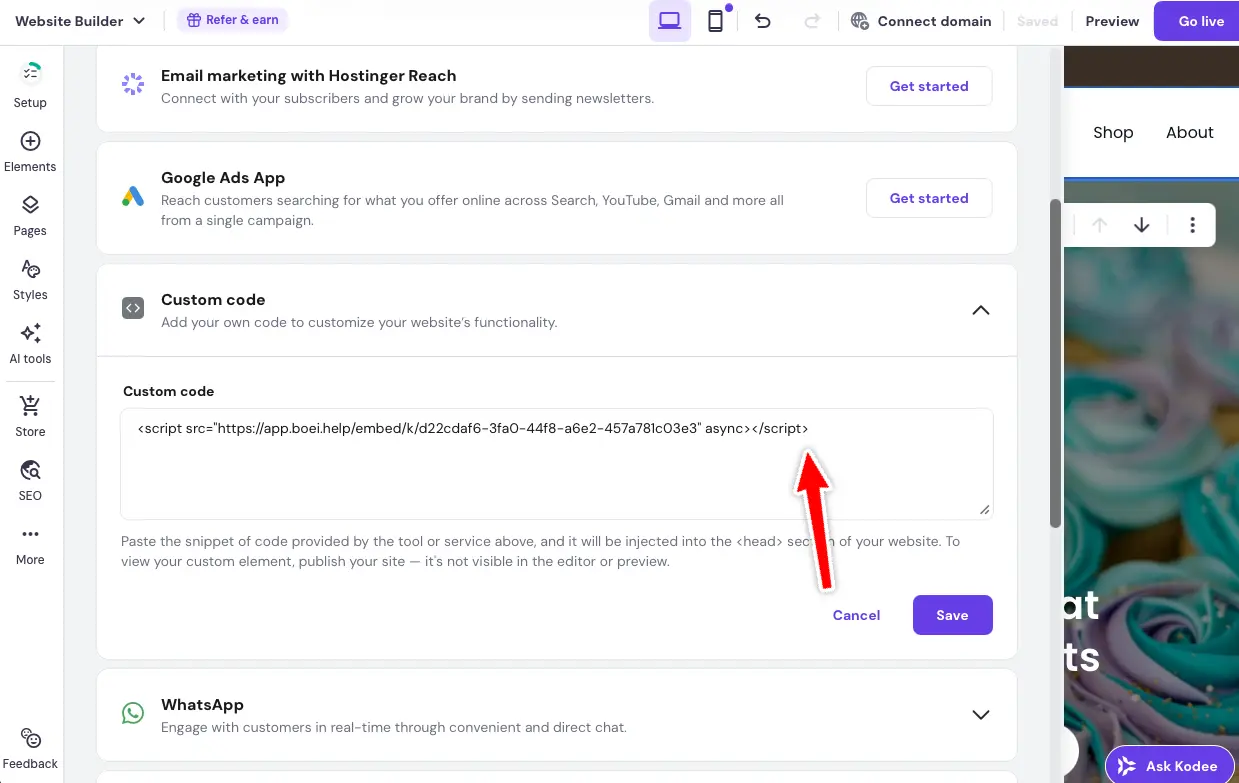This screenshot has height=783, width=1239.
Task: Open the Setup panel
Action: point(30,83)
